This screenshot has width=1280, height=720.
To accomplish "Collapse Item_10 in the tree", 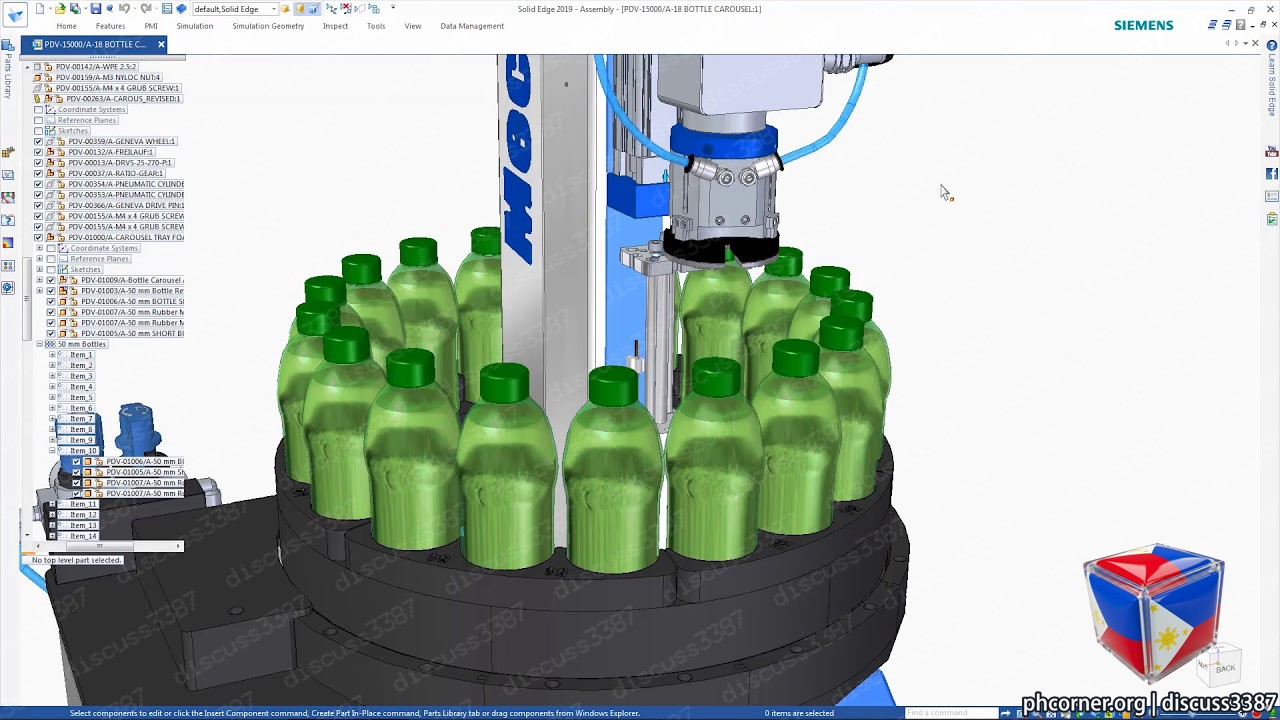I will (x=52, y=451).
